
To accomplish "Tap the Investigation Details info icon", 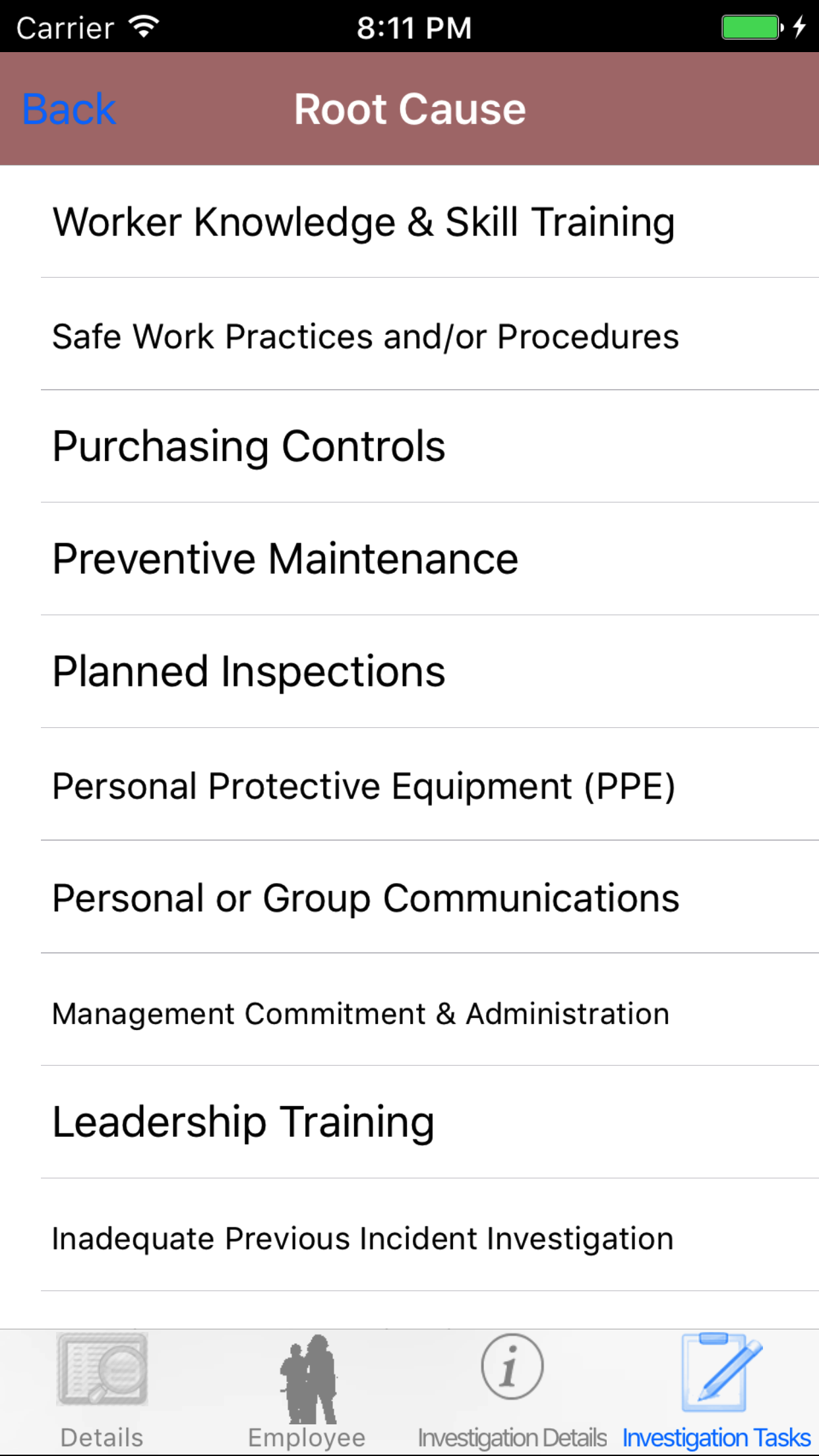I will 512,1367.
